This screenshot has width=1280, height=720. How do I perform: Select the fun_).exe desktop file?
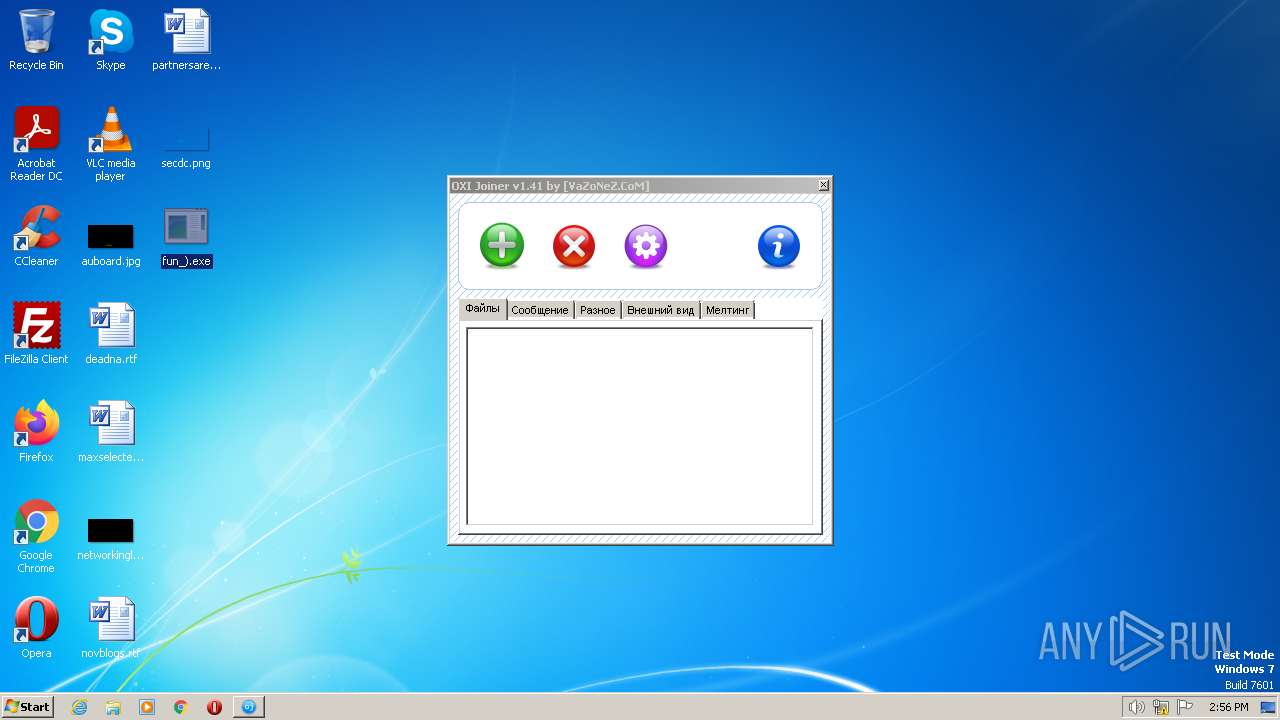[x=186, y=236]
